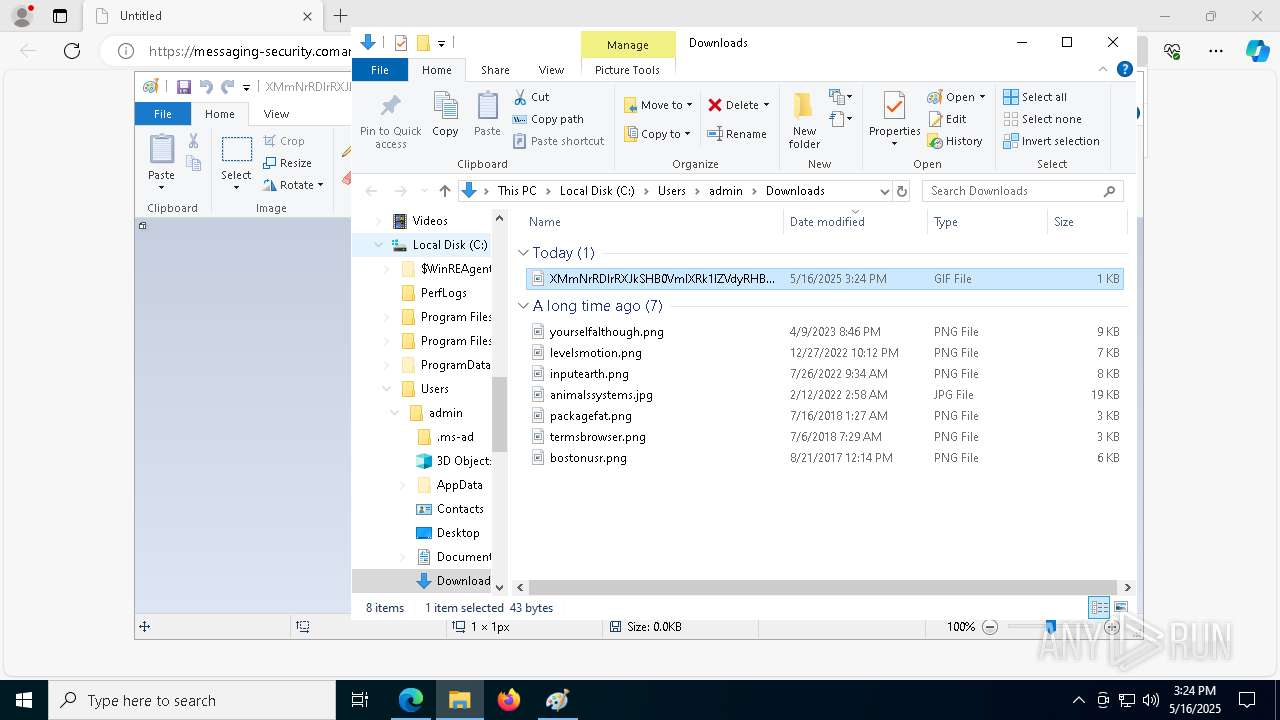Expand Open button dropdown arrow

(x=982, y=97)
